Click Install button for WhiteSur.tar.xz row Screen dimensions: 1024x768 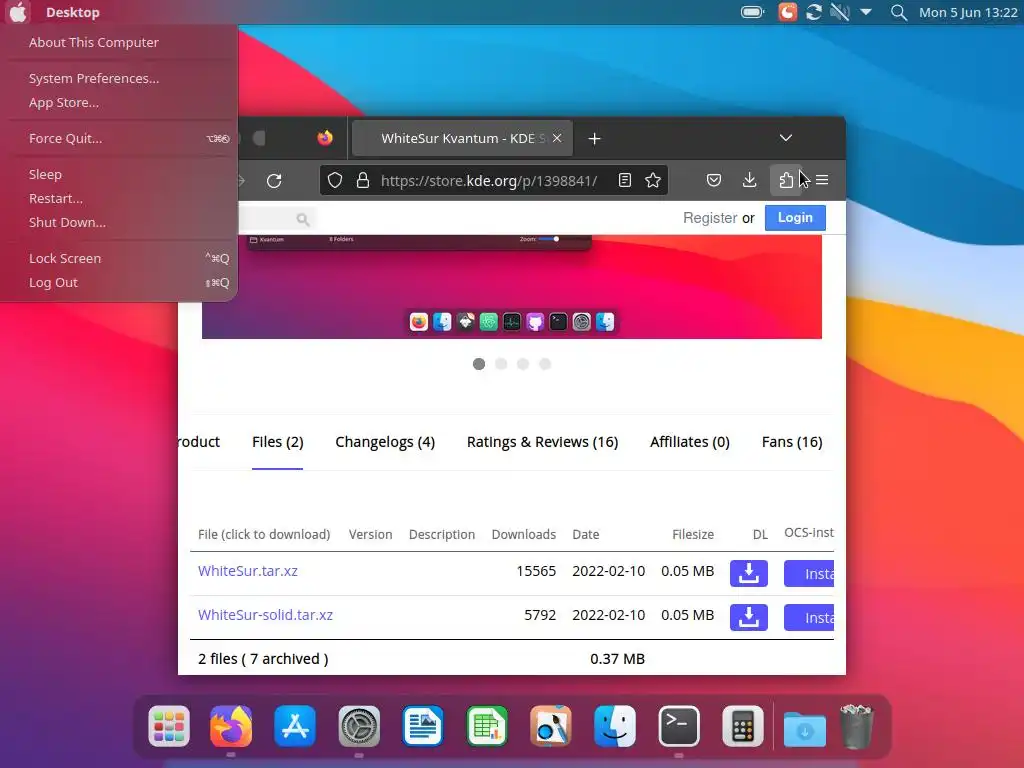point(809,573)
